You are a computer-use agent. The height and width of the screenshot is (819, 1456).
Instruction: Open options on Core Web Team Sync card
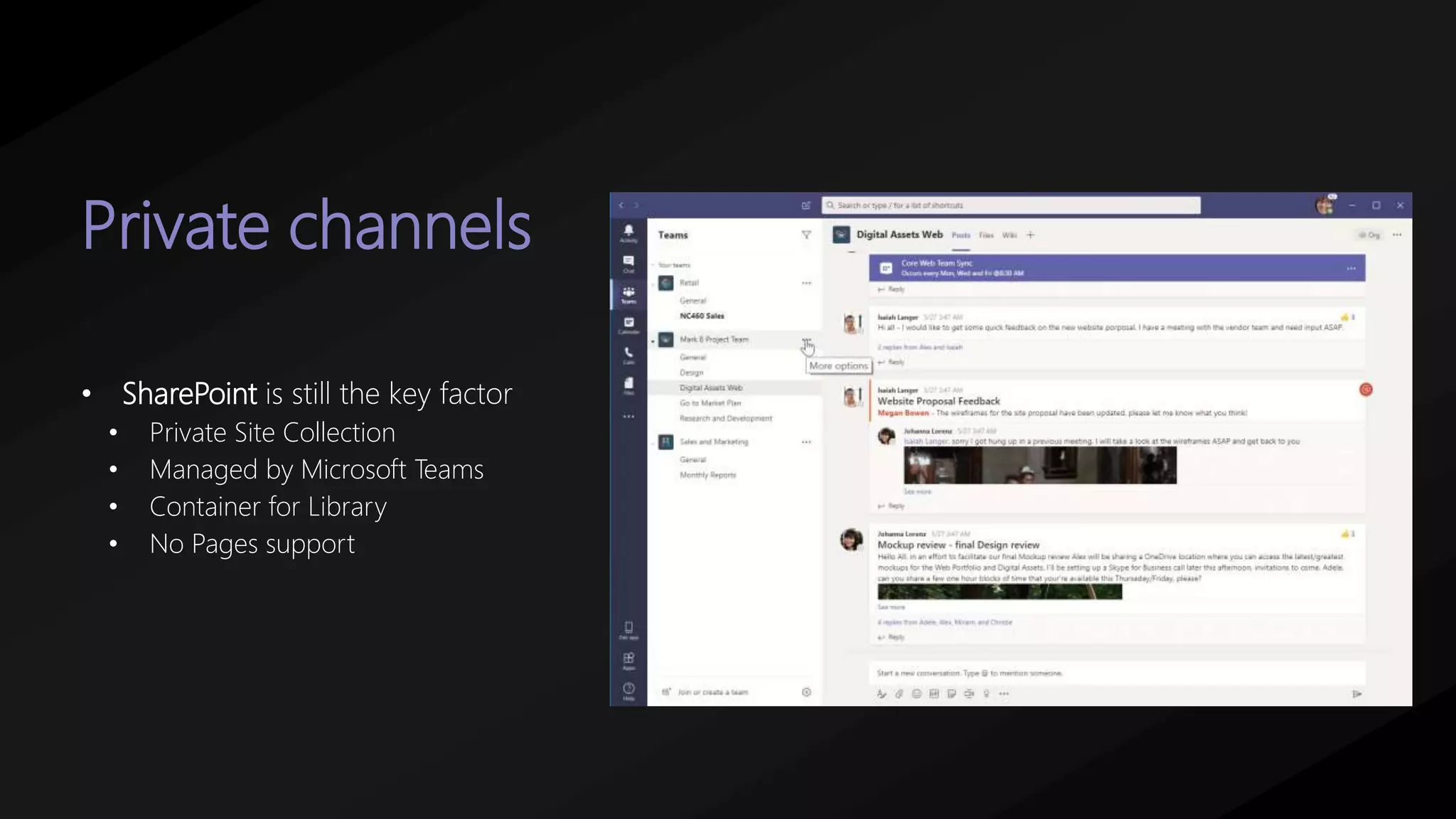pyautogui.click(x=1351, y=269)
